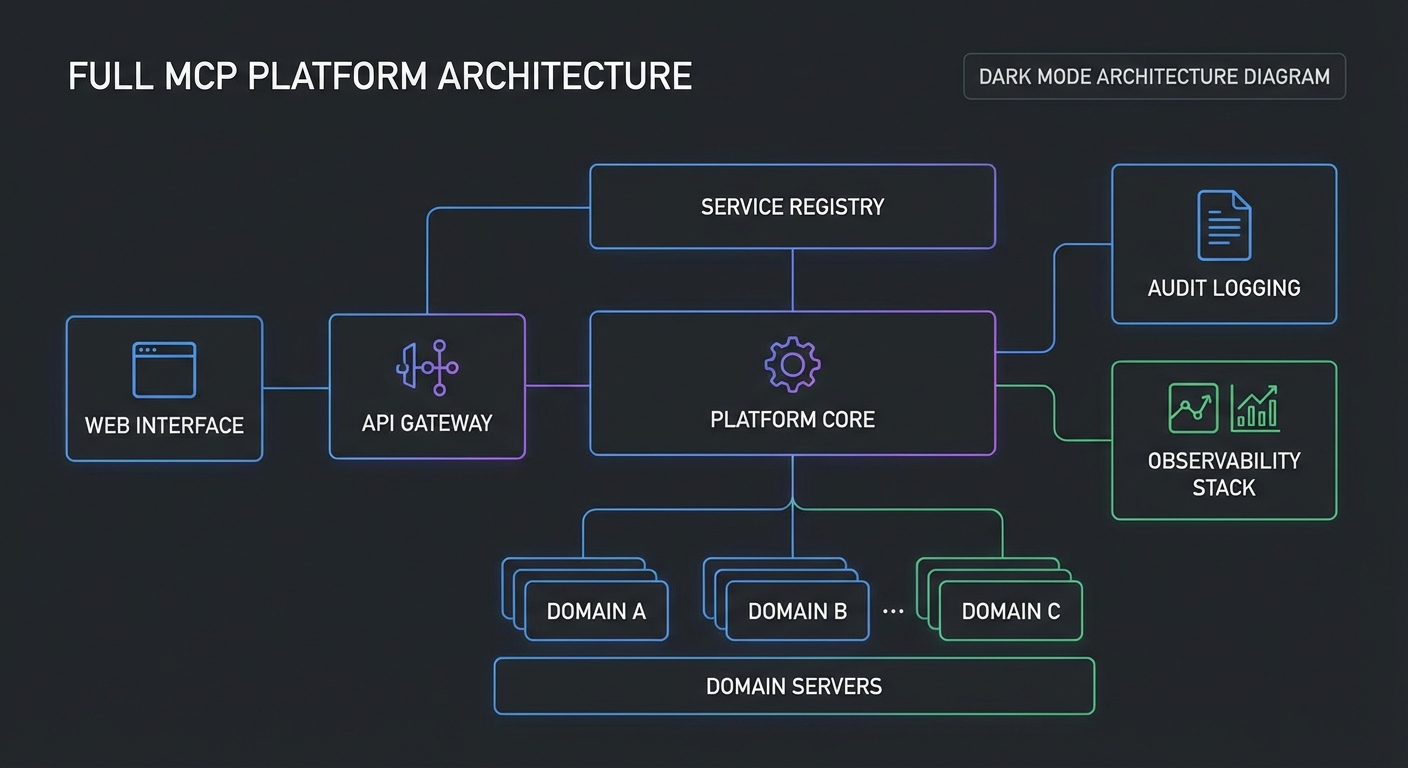Image resolution: width=1408 pixels, height=768 pixels.
Task: Open the Service Registry panel
Action: pos(792,207)
